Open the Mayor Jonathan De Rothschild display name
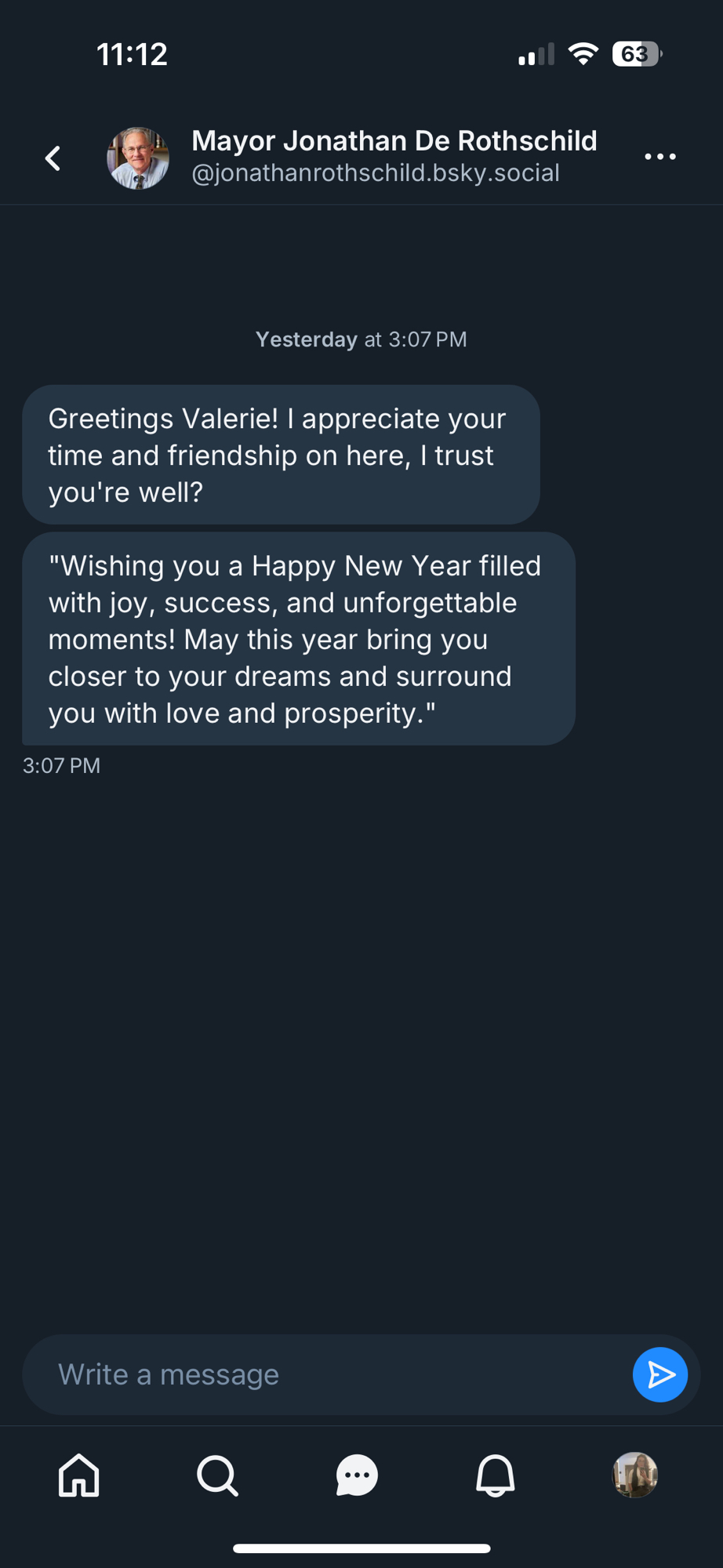723x1568 pixels. click(x=394, y=141)
